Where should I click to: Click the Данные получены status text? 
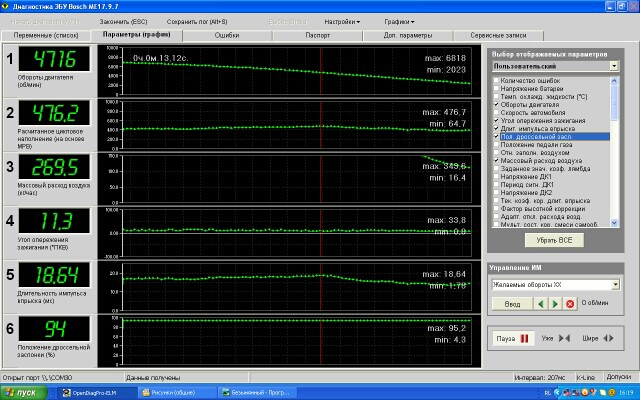point(153,378)
